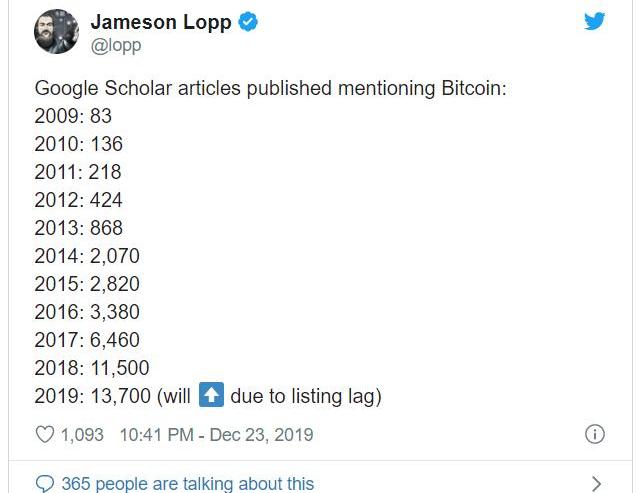639x493 pixels.
Task: Click the blue verified badge
Action: (x=248, y=22)
